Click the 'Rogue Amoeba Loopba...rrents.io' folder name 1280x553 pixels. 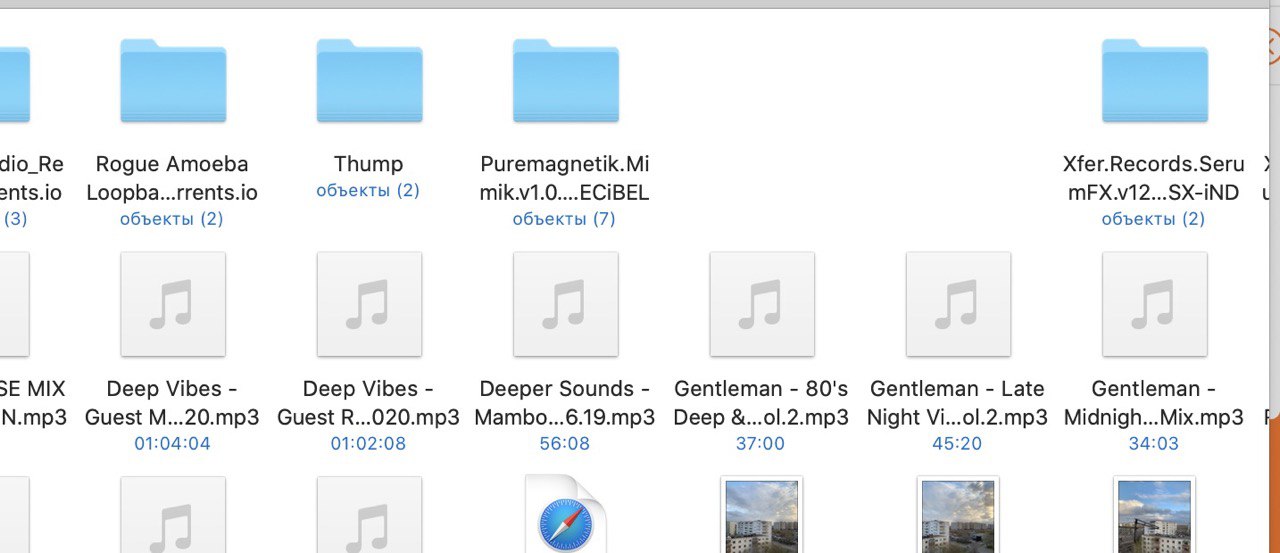[x=172, y=178]
